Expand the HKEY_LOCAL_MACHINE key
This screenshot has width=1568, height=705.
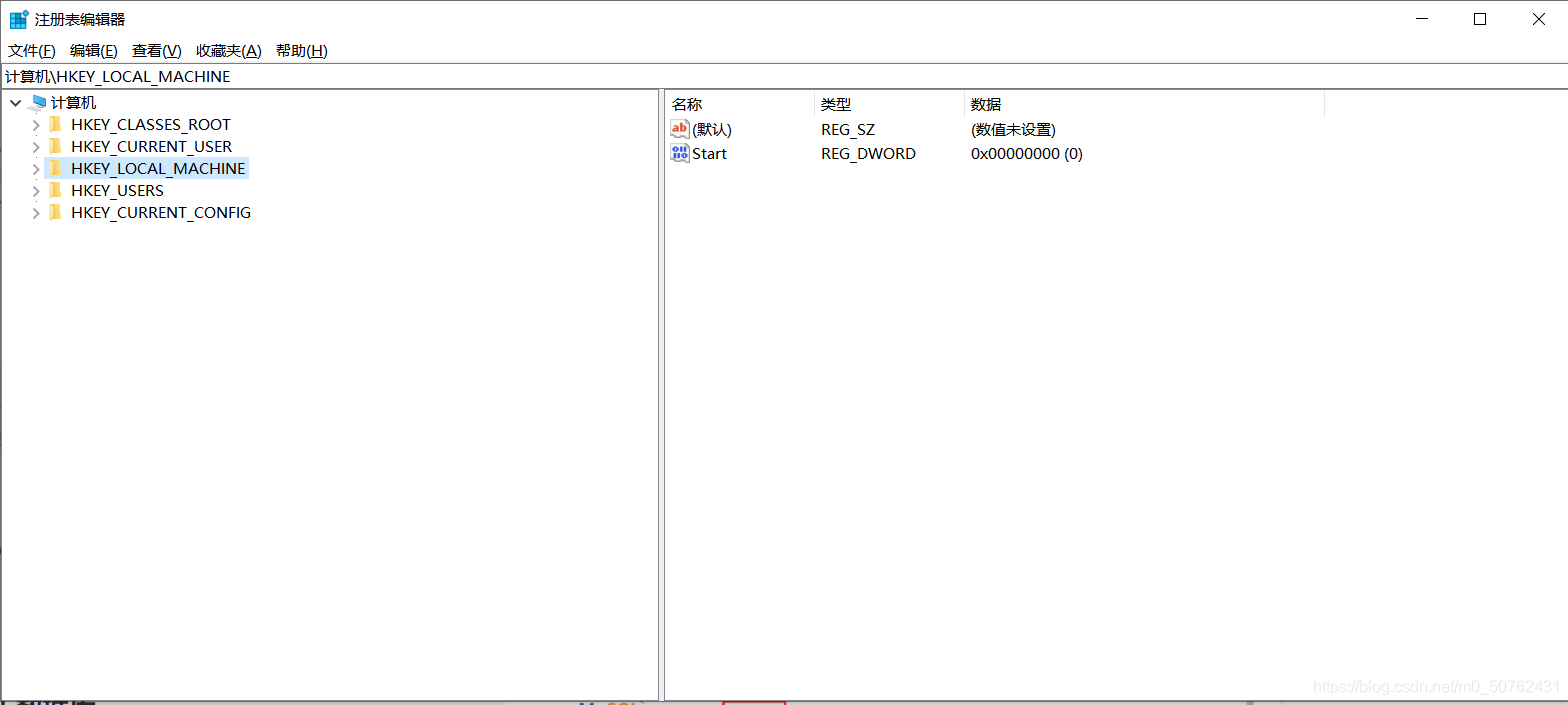pos(36,169)
